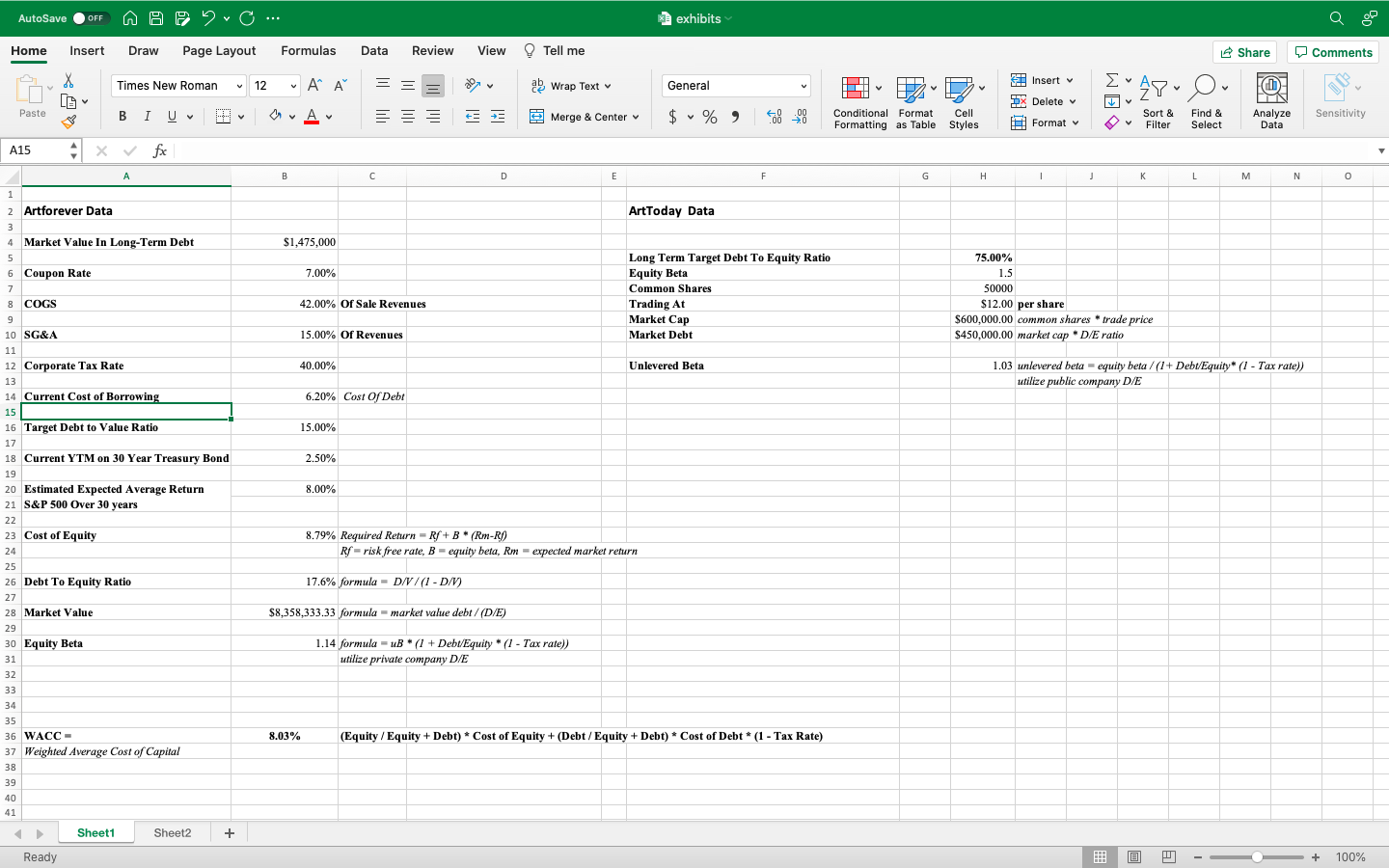
Task: Toggle bottom vertical alignment
Action: pyautogui.click(x=433, y=86)
